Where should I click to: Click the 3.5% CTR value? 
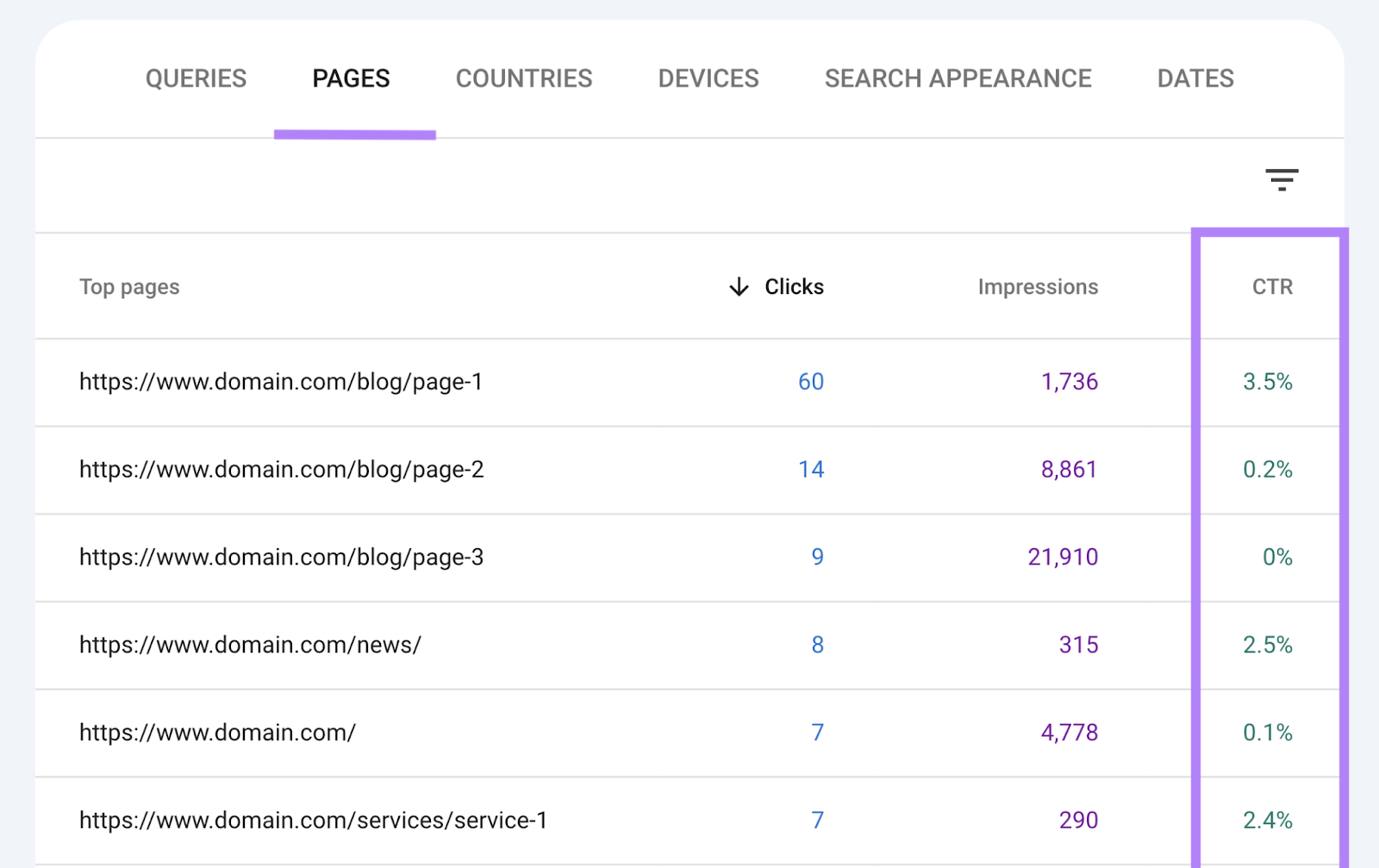point(1268,382)
